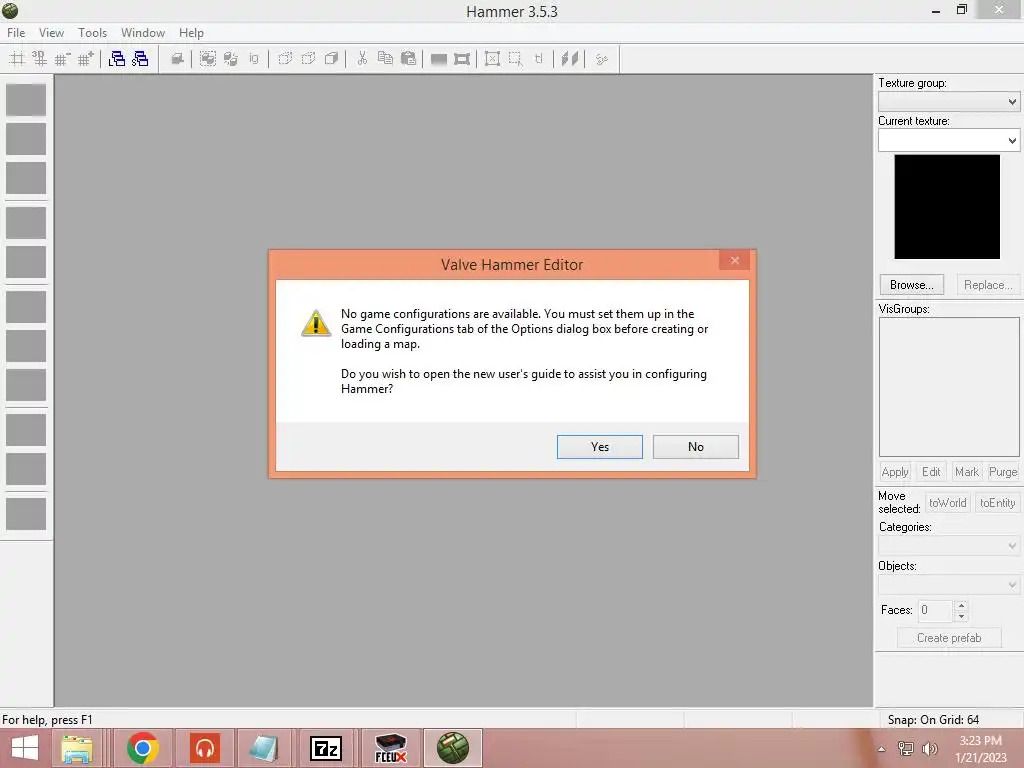
Task: Expand the Texture group dropdown
Action: coord(1012,102)
